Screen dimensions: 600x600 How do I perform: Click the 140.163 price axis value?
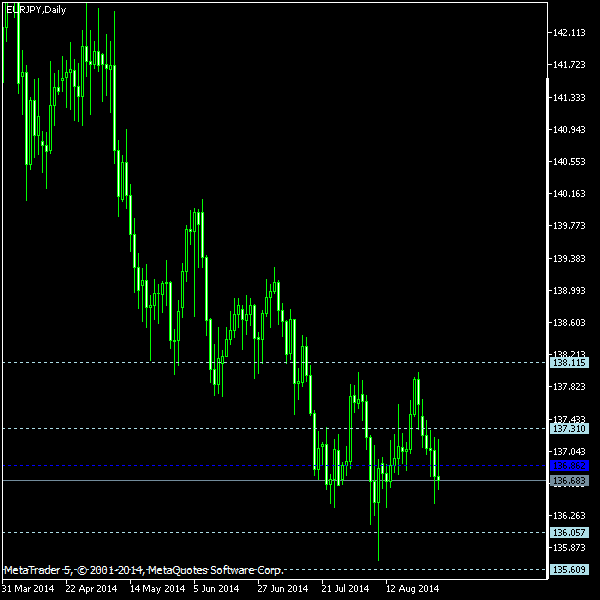(x=569, y=194)
